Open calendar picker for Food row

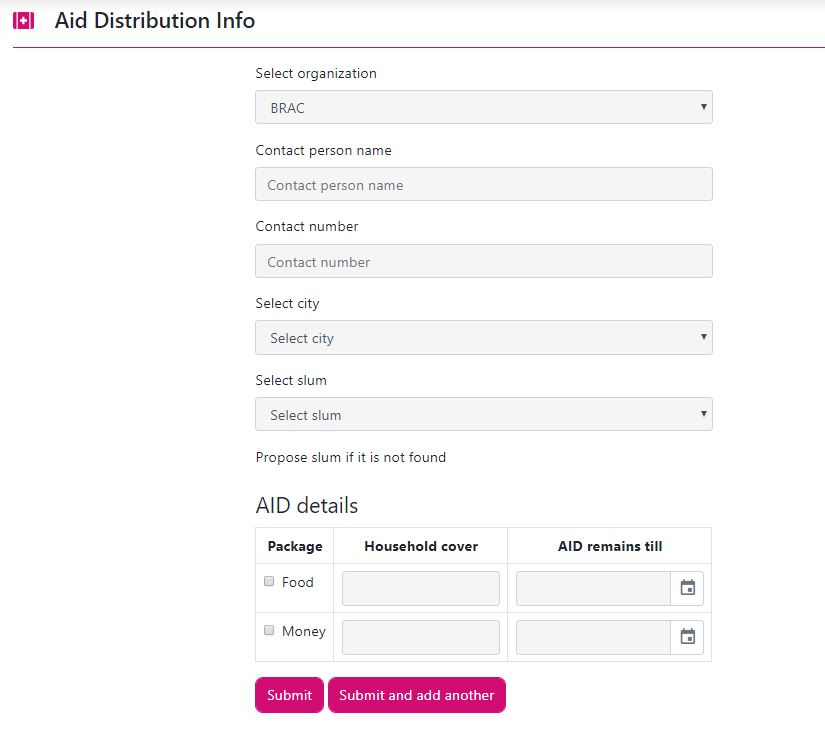(x=687, y=588)
